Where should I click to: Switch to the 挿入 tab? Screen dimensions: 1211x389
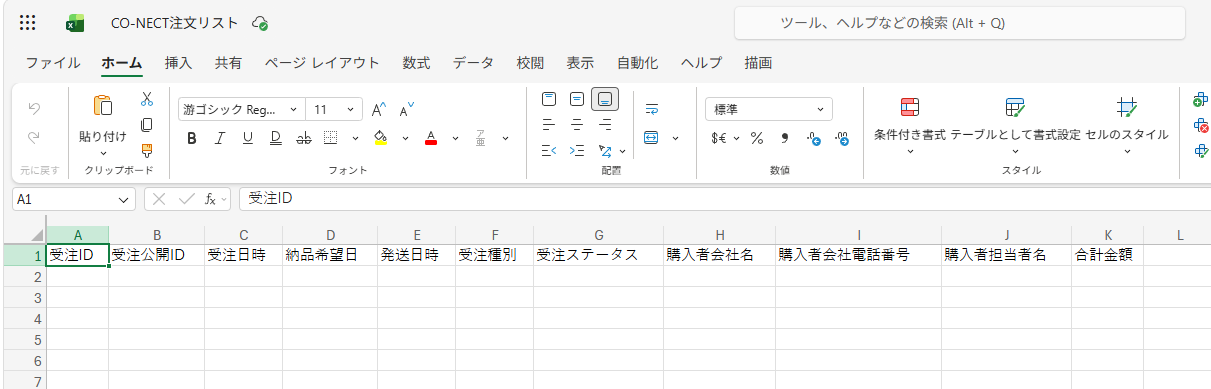[x=178, y=62]
